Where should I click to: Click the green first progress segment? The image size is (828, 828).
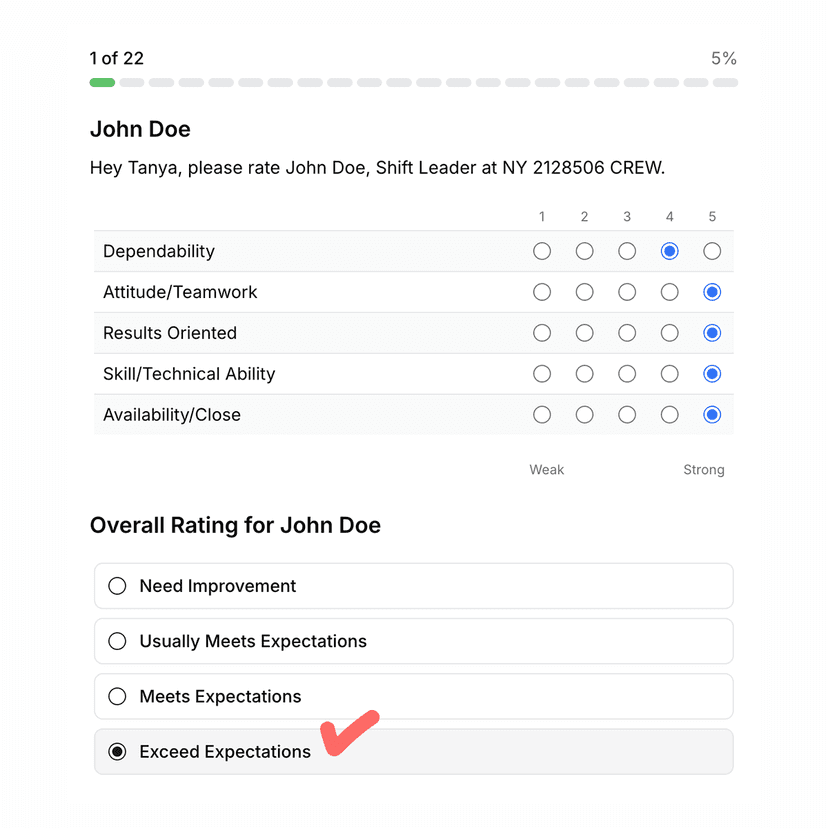click(x=102, y=82)
